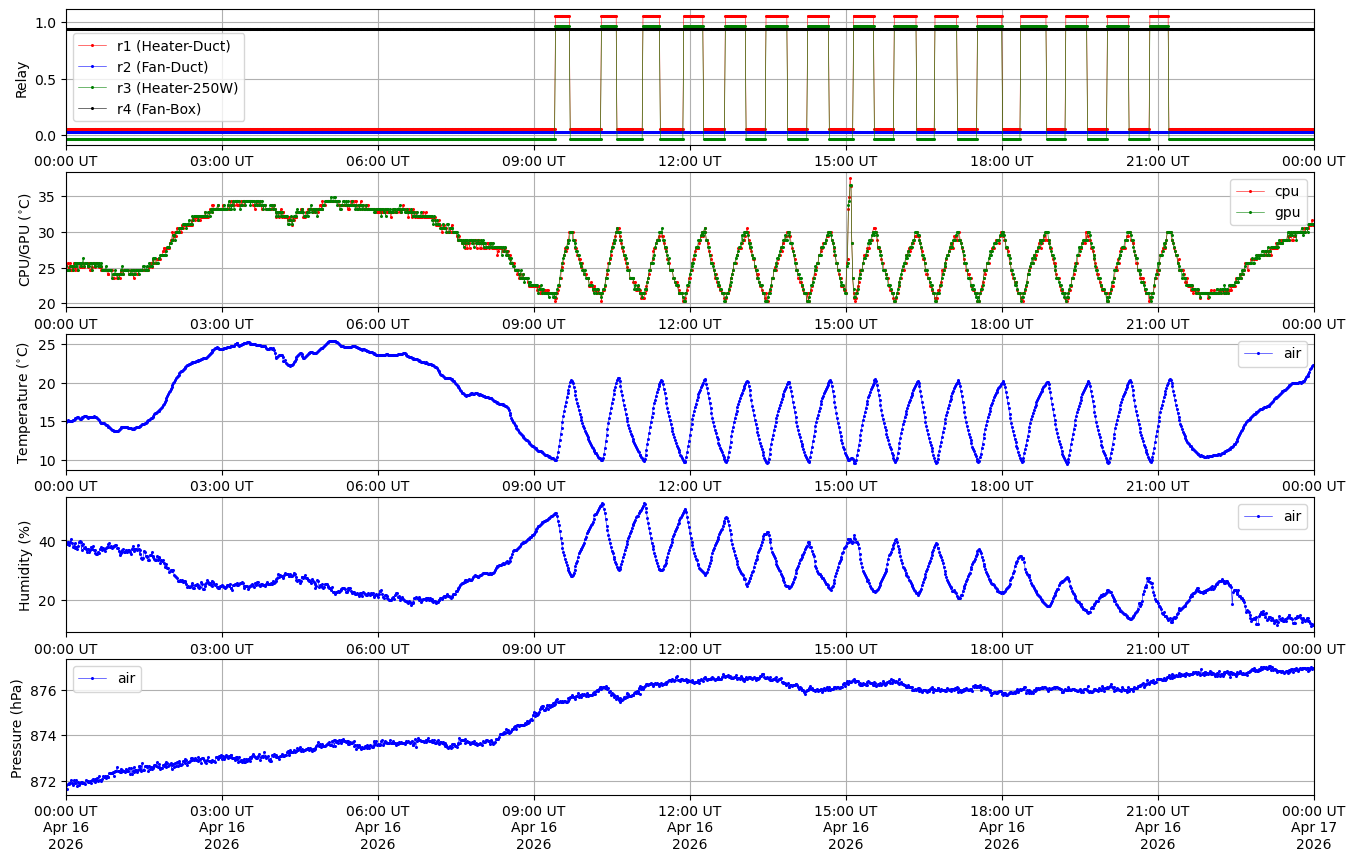1355x861 pixels.
Task: Click the CPU/GPU (°C) y-axis label
Action: [25, 240]
